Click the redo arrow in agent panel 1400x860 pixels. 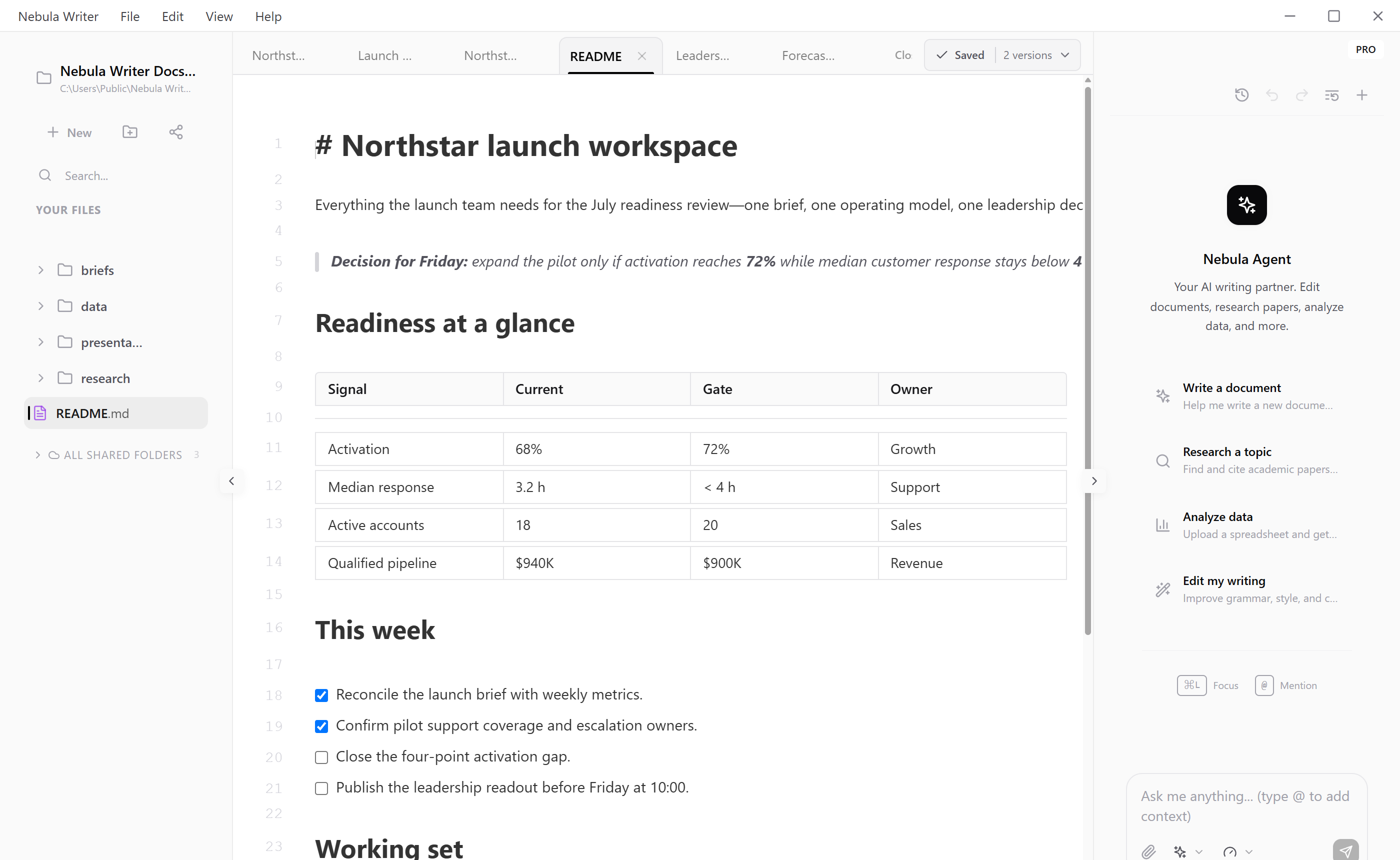1301,95
